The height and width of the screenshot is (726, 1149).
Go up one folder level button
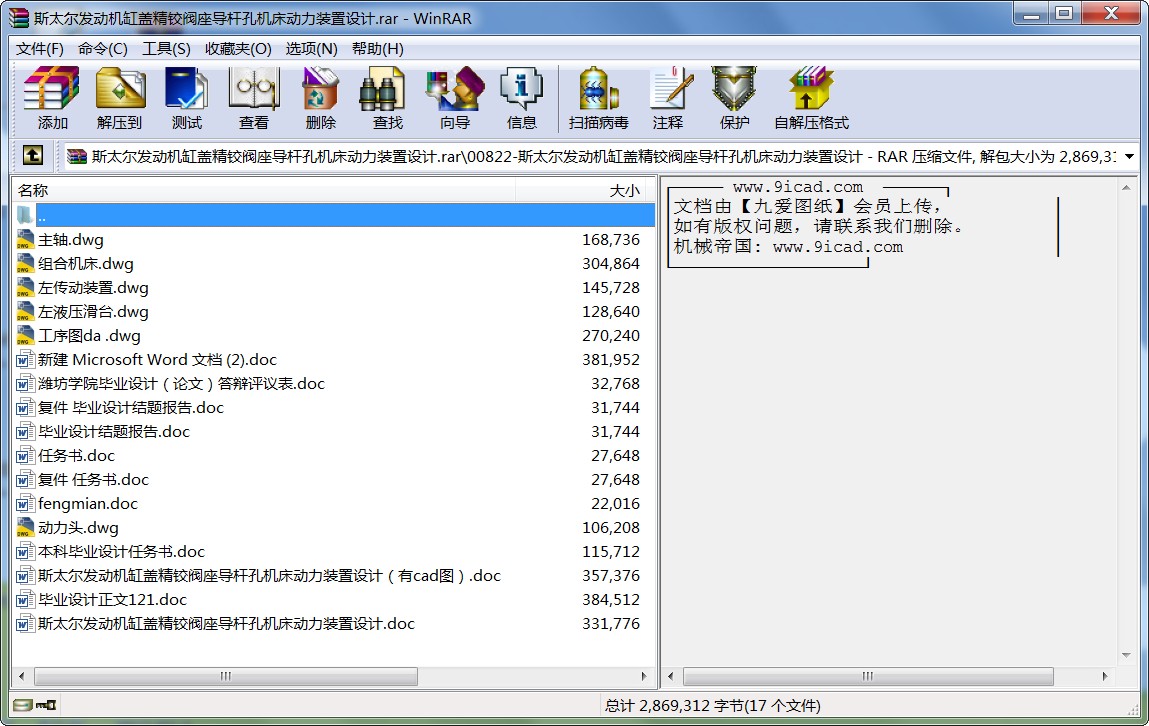click(33, 156)
